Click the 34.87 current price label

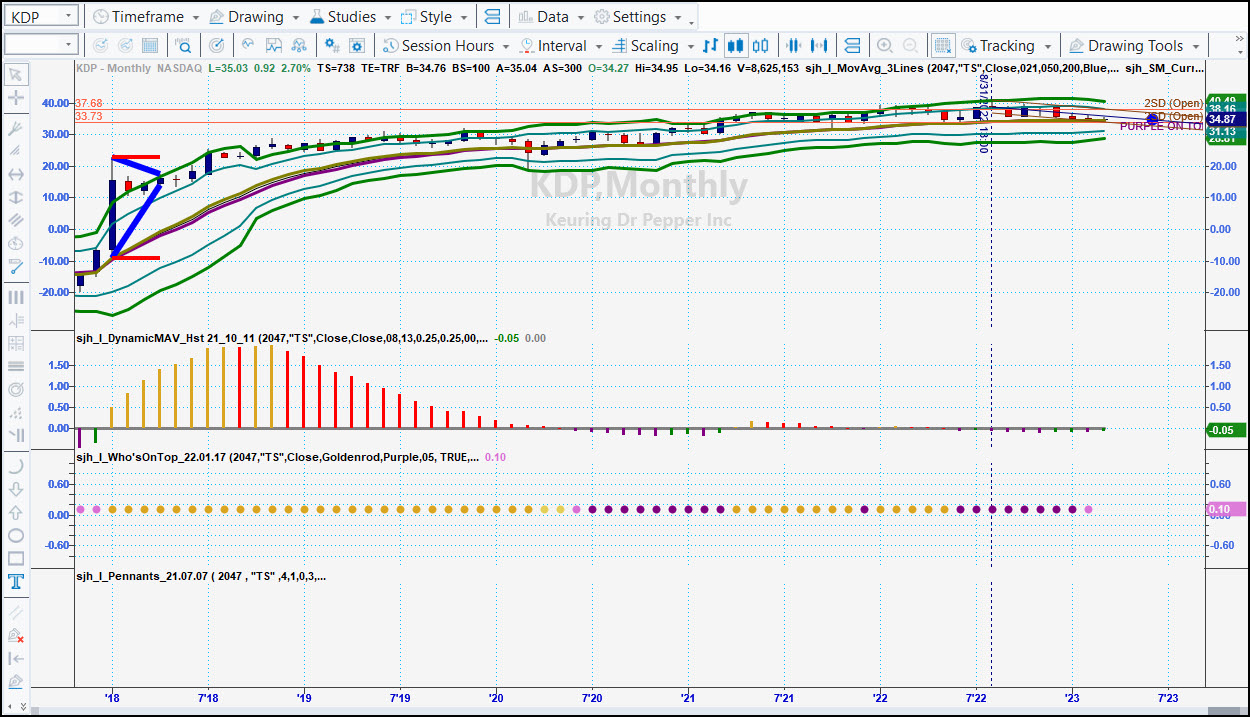(1226, 118)
